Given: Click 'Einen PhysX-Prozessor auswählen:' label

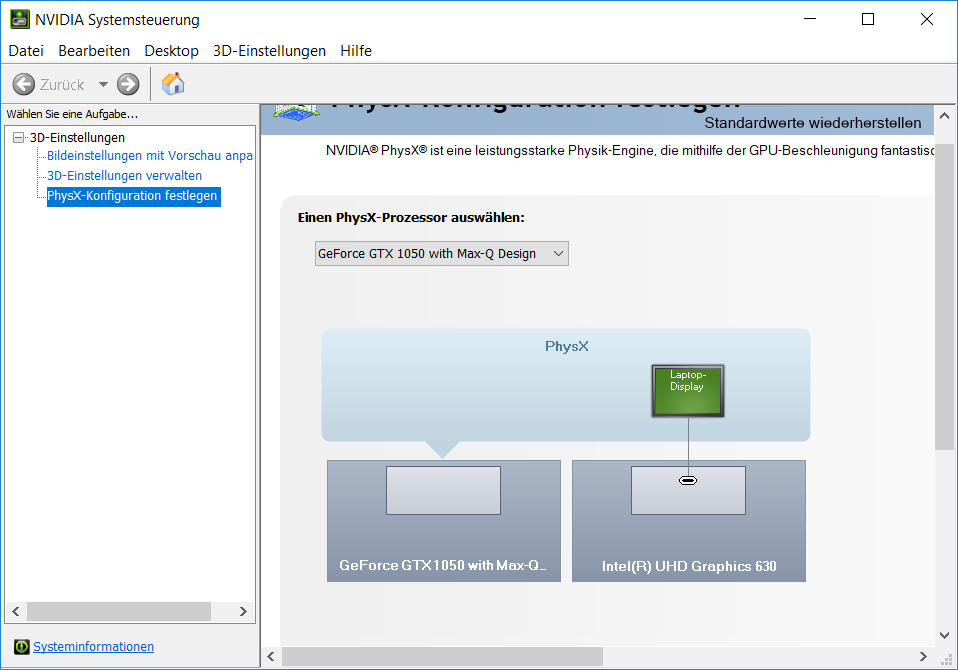Looking at the screenshot, I should click(411, 217).
